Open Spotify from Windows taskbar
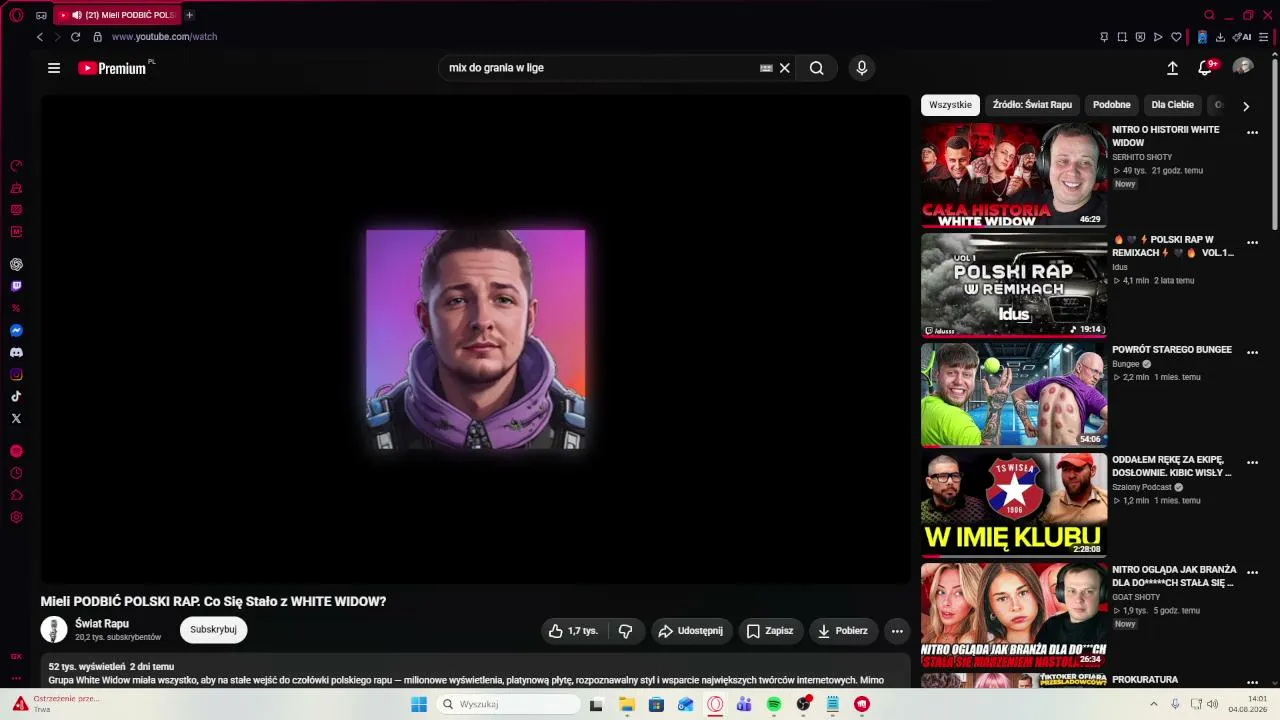 [774, 704]
